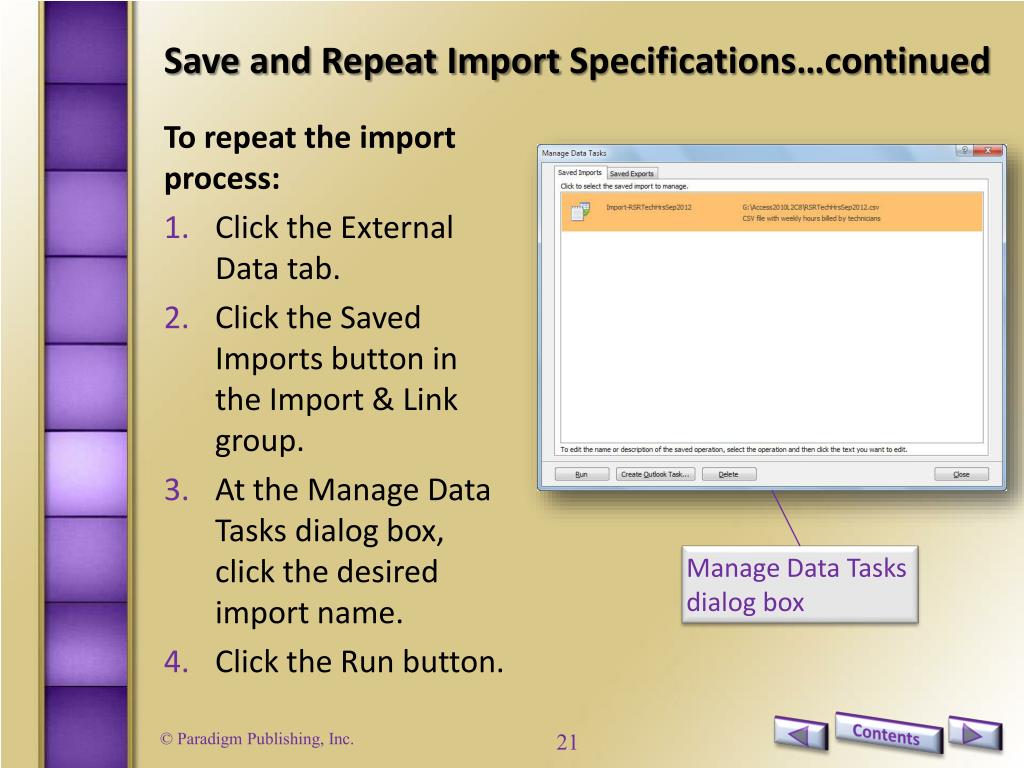Screen dimensions: 1024x768
Task: Click the Paradigm Publishing copyright text
Action: click(257, 739)
